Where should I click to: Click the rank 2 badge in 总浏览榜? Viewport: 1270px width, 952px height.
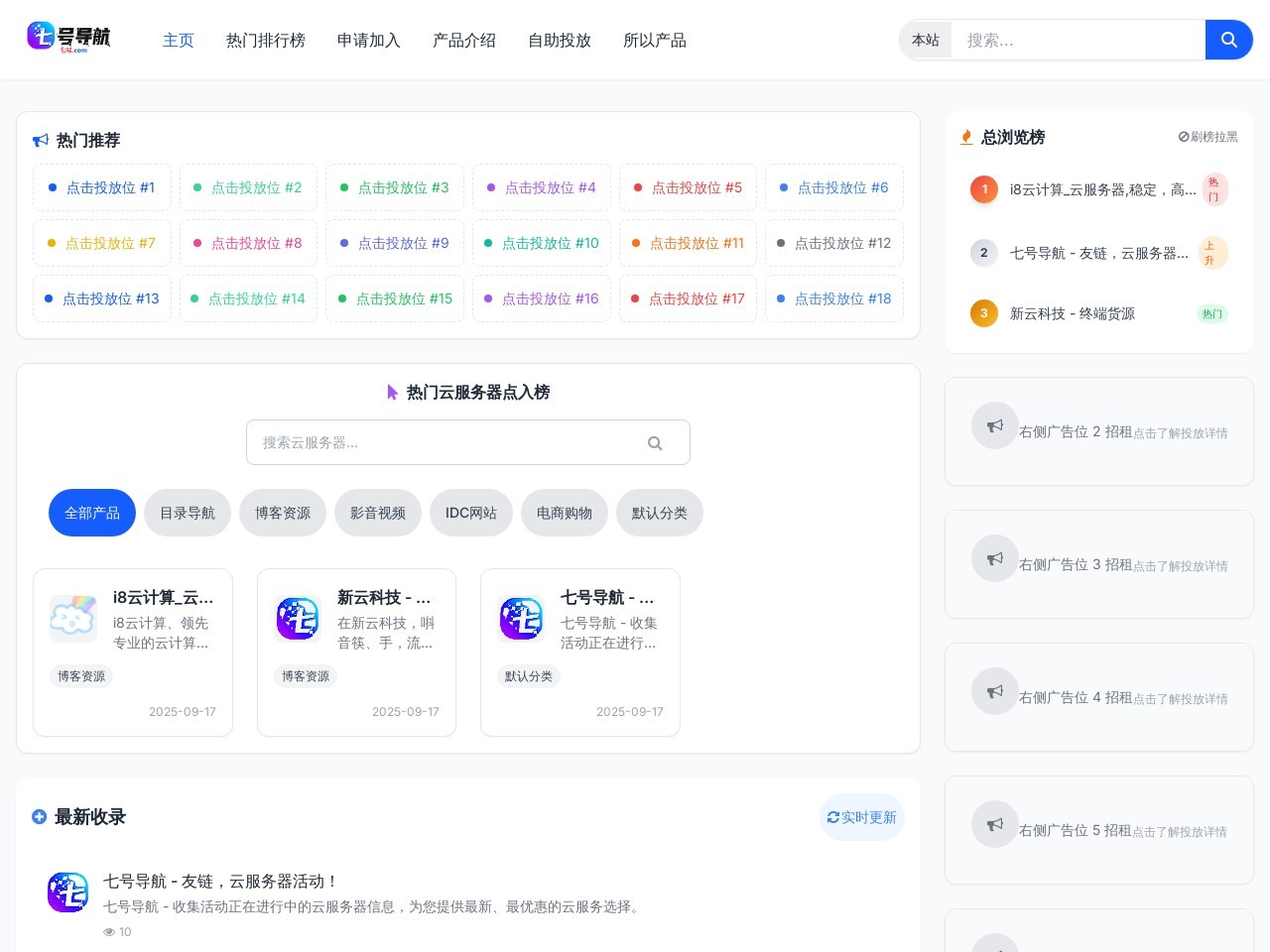(x=984, y=253)
